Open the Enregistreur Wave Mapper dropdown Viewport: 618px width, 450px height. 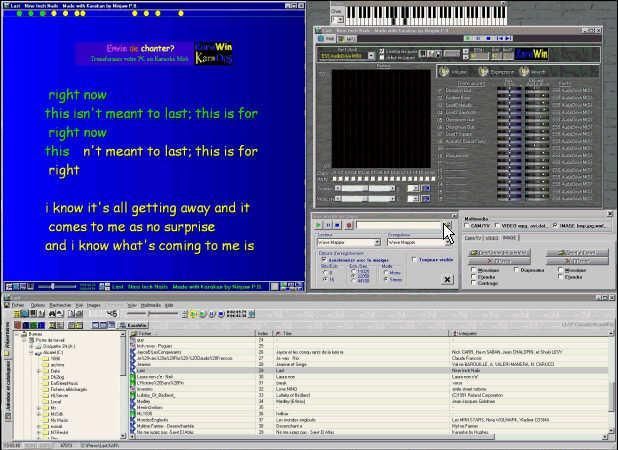[446, 243]
